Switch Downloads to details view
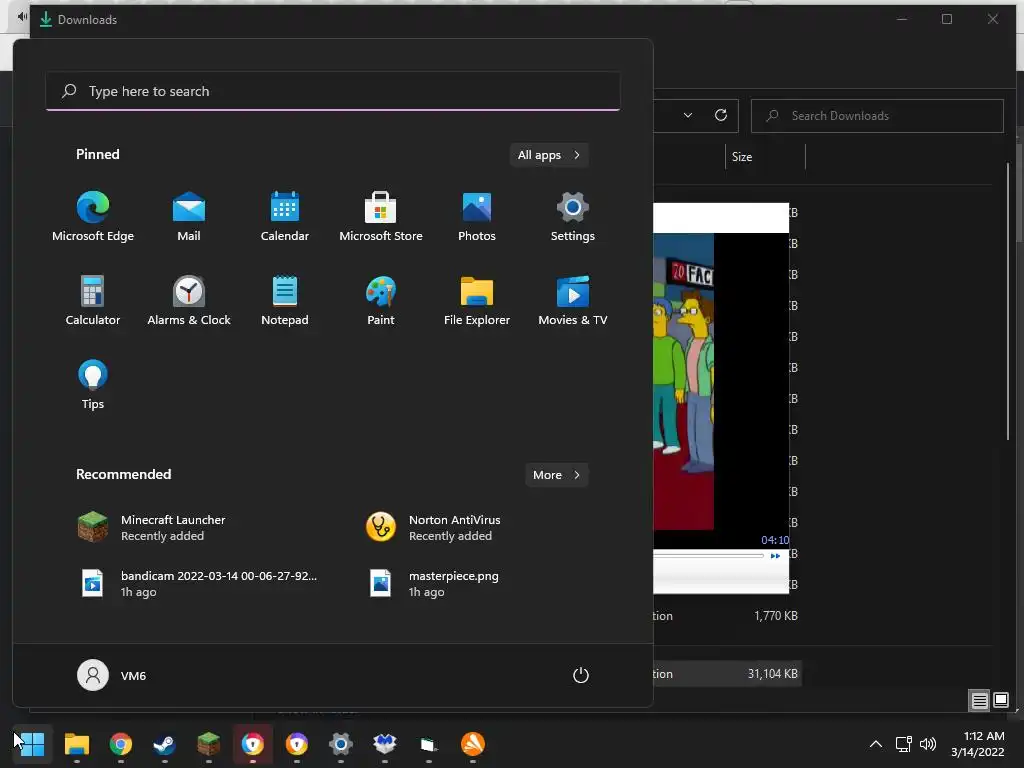Screen dimensions: 1024x768 point(980,701)
